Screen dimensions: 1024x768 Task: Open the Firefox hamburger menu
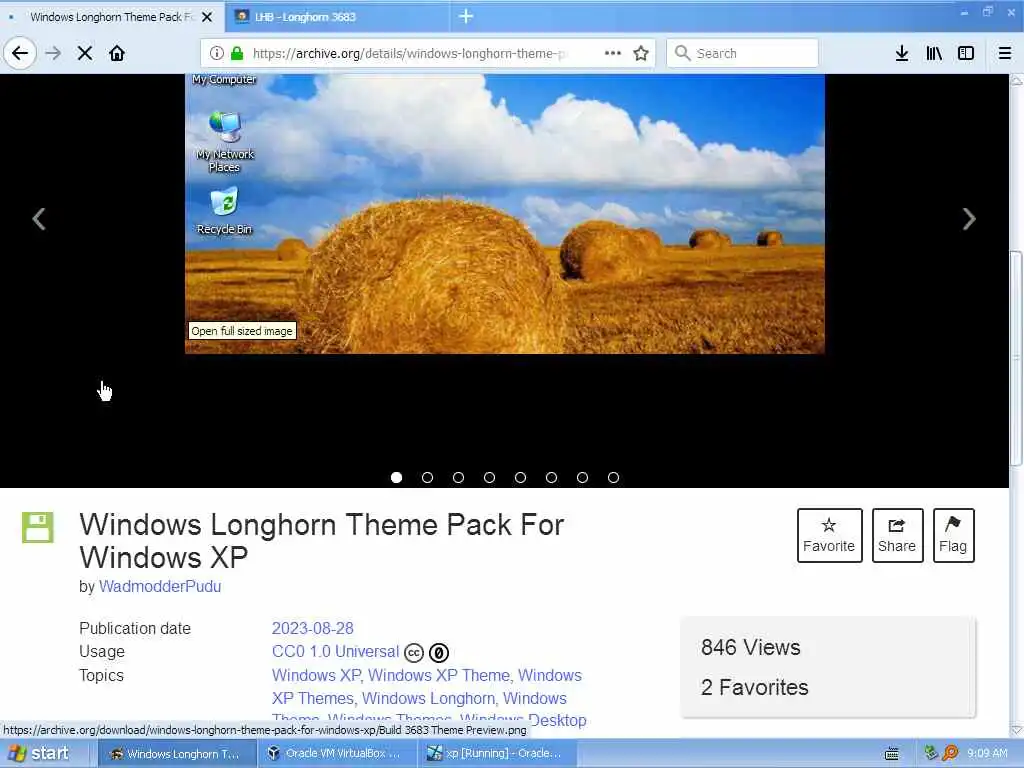(1005, 53)
